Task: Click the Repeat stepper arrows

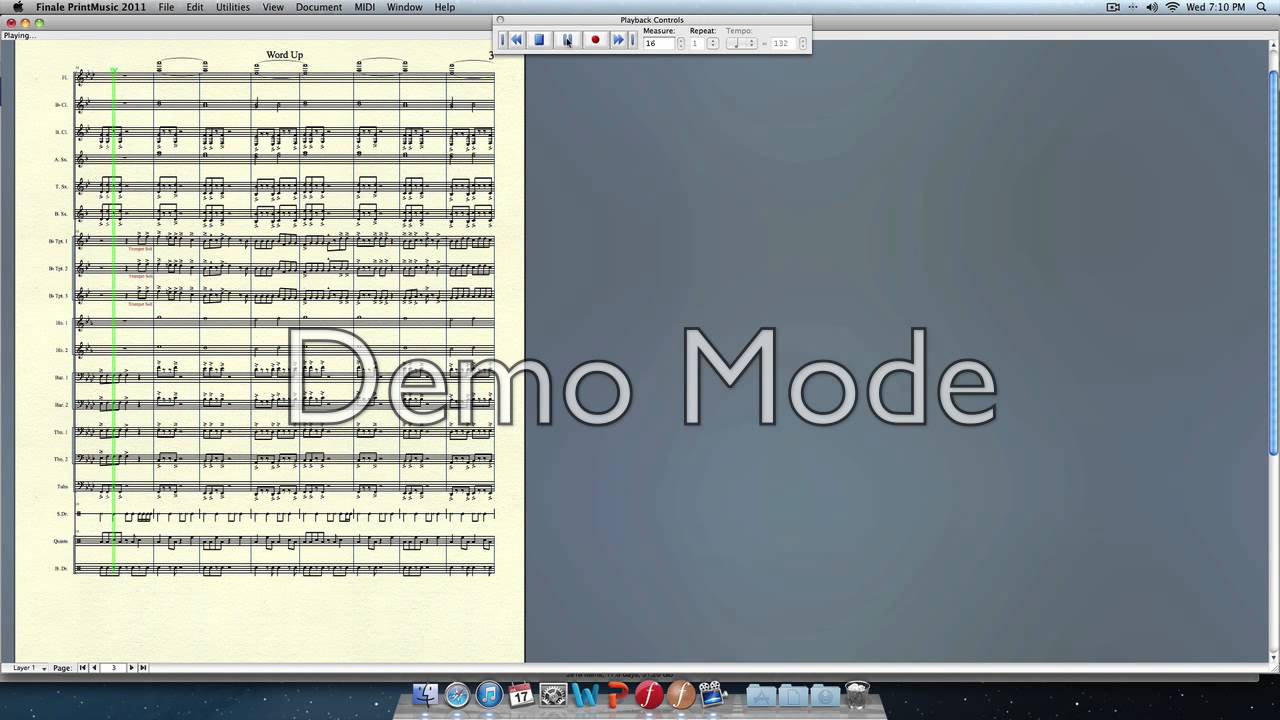Action: 713,44
